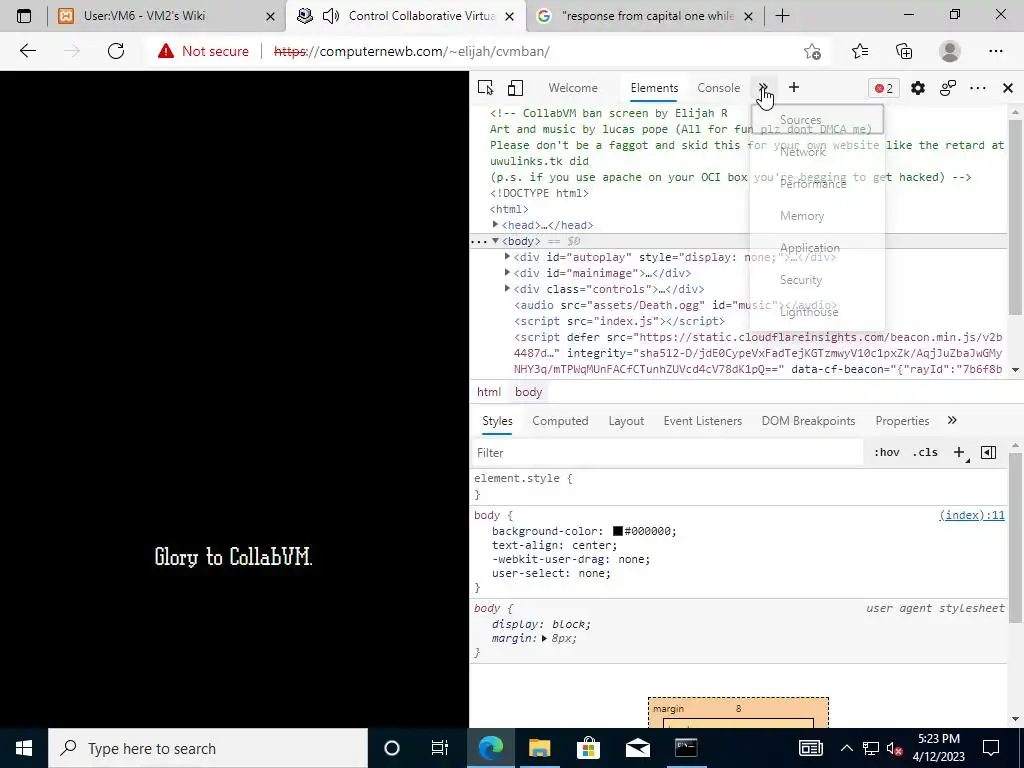Image resolution: width=1024 pixels, height=768 pixels.
Task: Open the DOM Breakpoints pane tab
Action: pyautogui.click(x=808, y=421)
